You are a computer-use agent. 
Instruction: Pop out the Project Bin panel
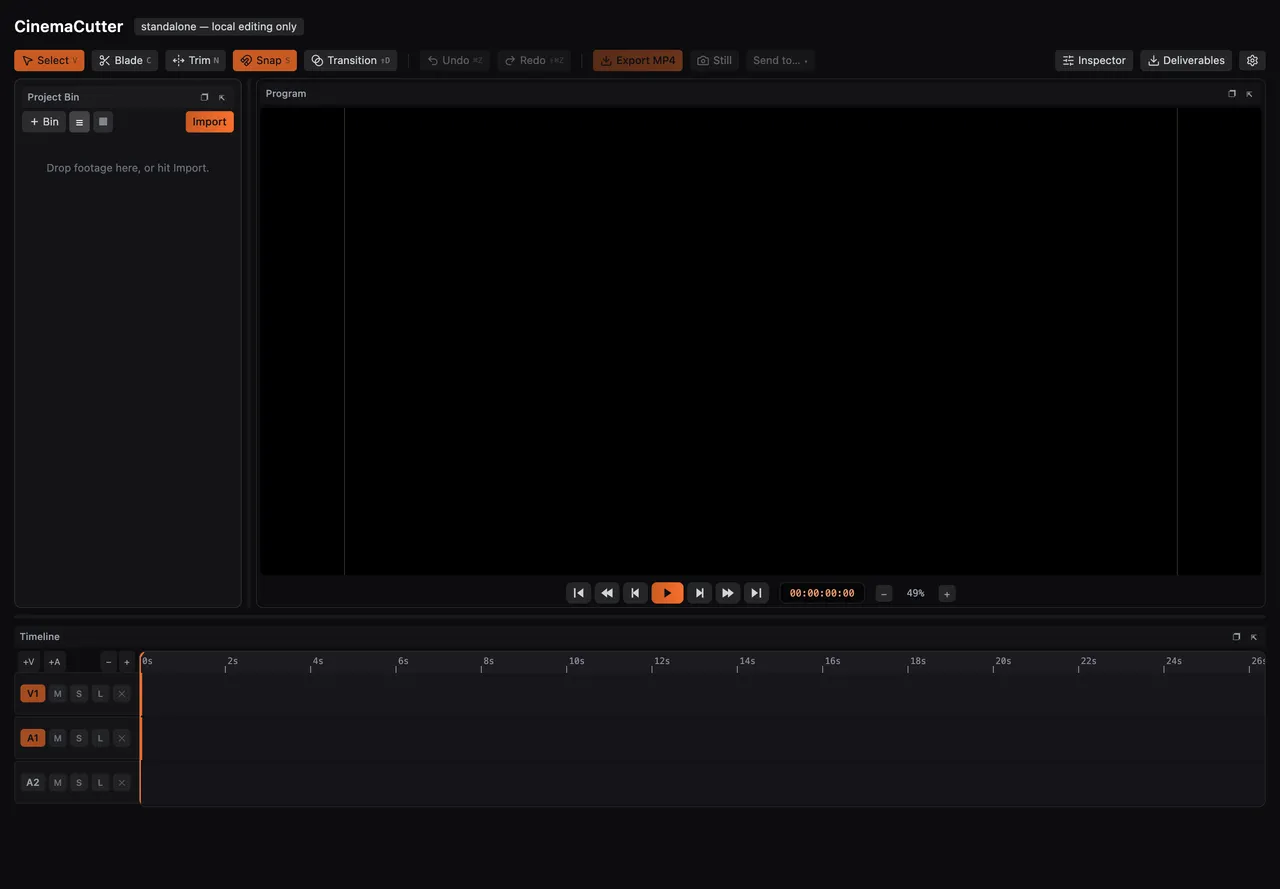click(x=205, y=97)
